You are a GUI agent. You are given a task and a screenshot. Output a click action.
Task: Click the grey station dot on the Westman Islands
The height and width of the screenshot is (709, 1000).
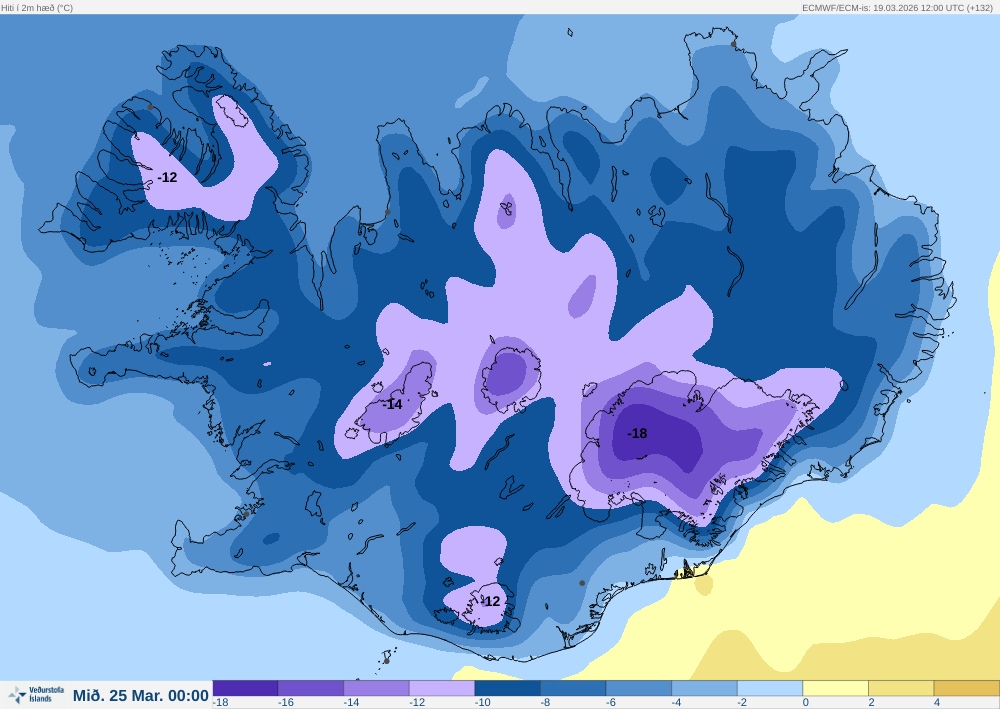(386, 661)
